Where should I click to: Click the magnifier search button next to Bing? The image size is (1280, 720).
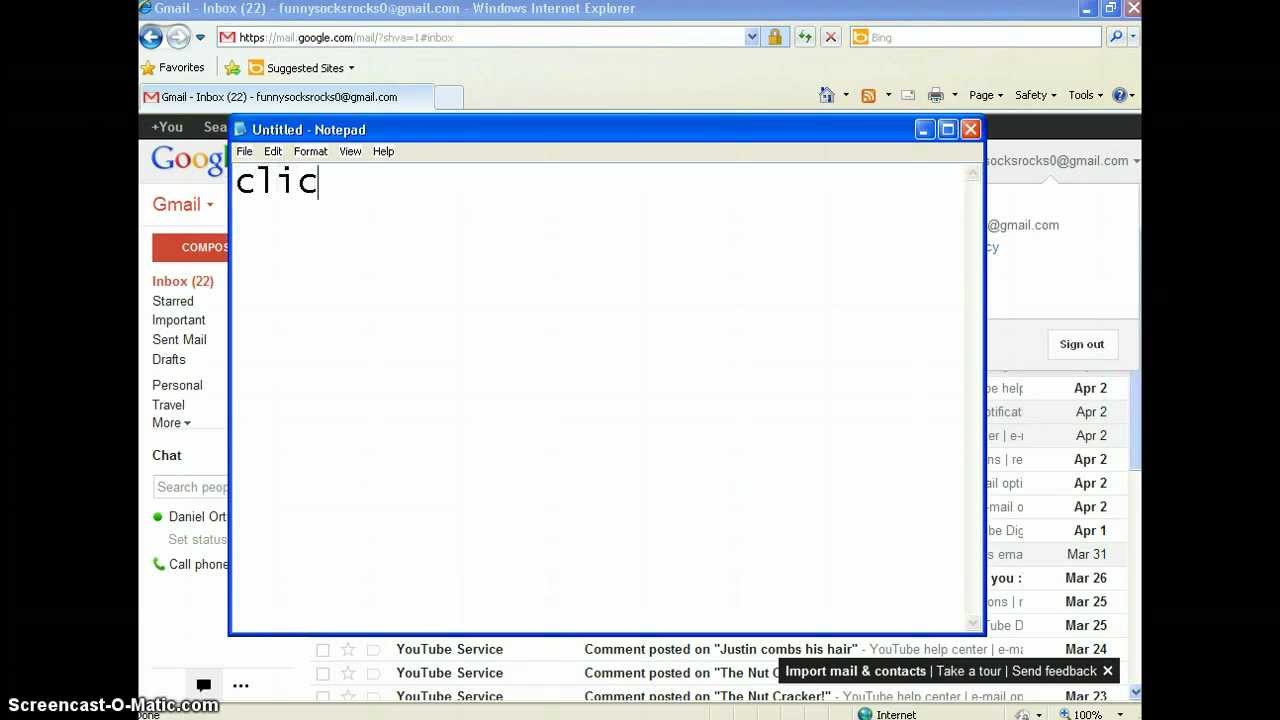point(1116,37)
